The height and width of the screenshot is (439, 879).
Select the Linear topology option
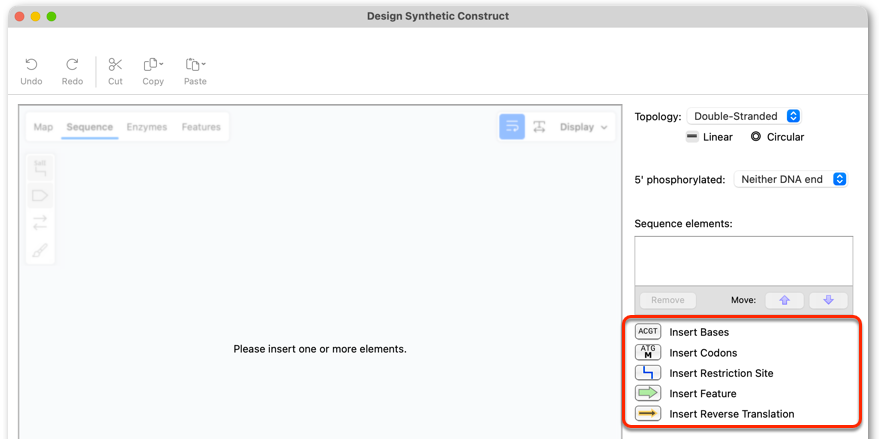710,137
